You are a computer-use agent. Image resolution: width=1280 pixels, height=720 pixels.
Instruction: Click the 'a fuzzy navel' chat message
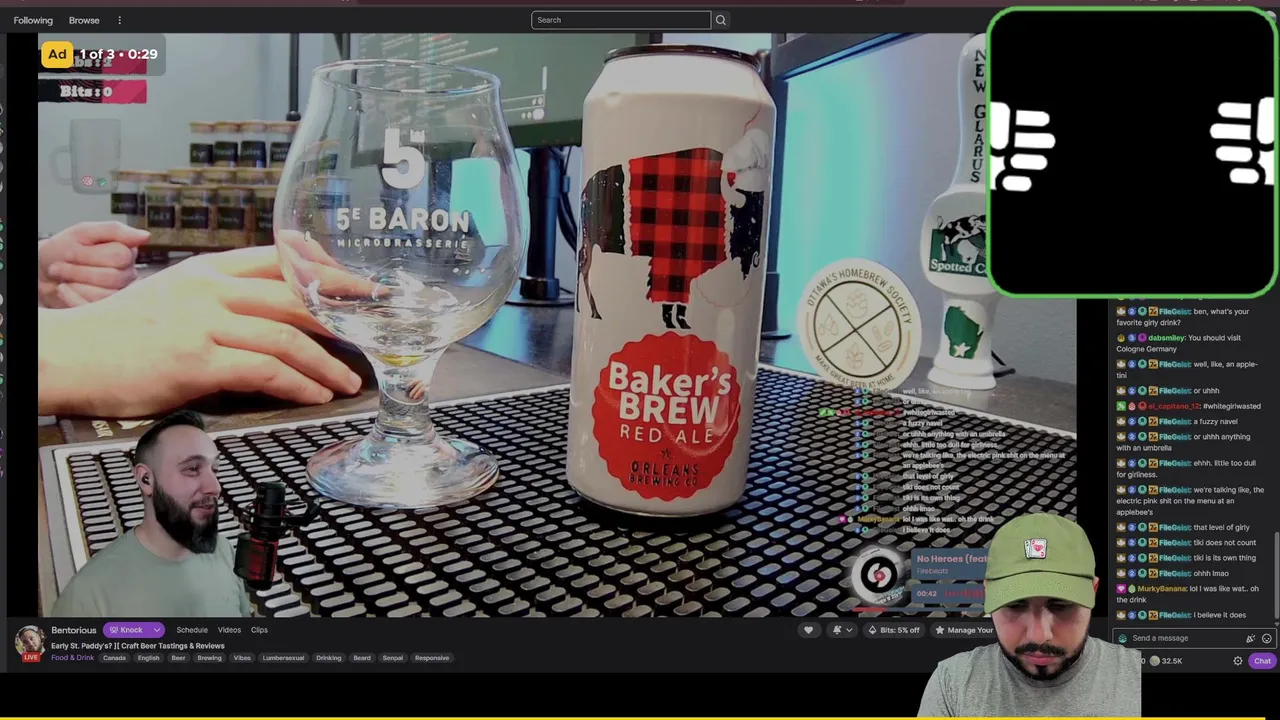click(x=1177, y=422)
